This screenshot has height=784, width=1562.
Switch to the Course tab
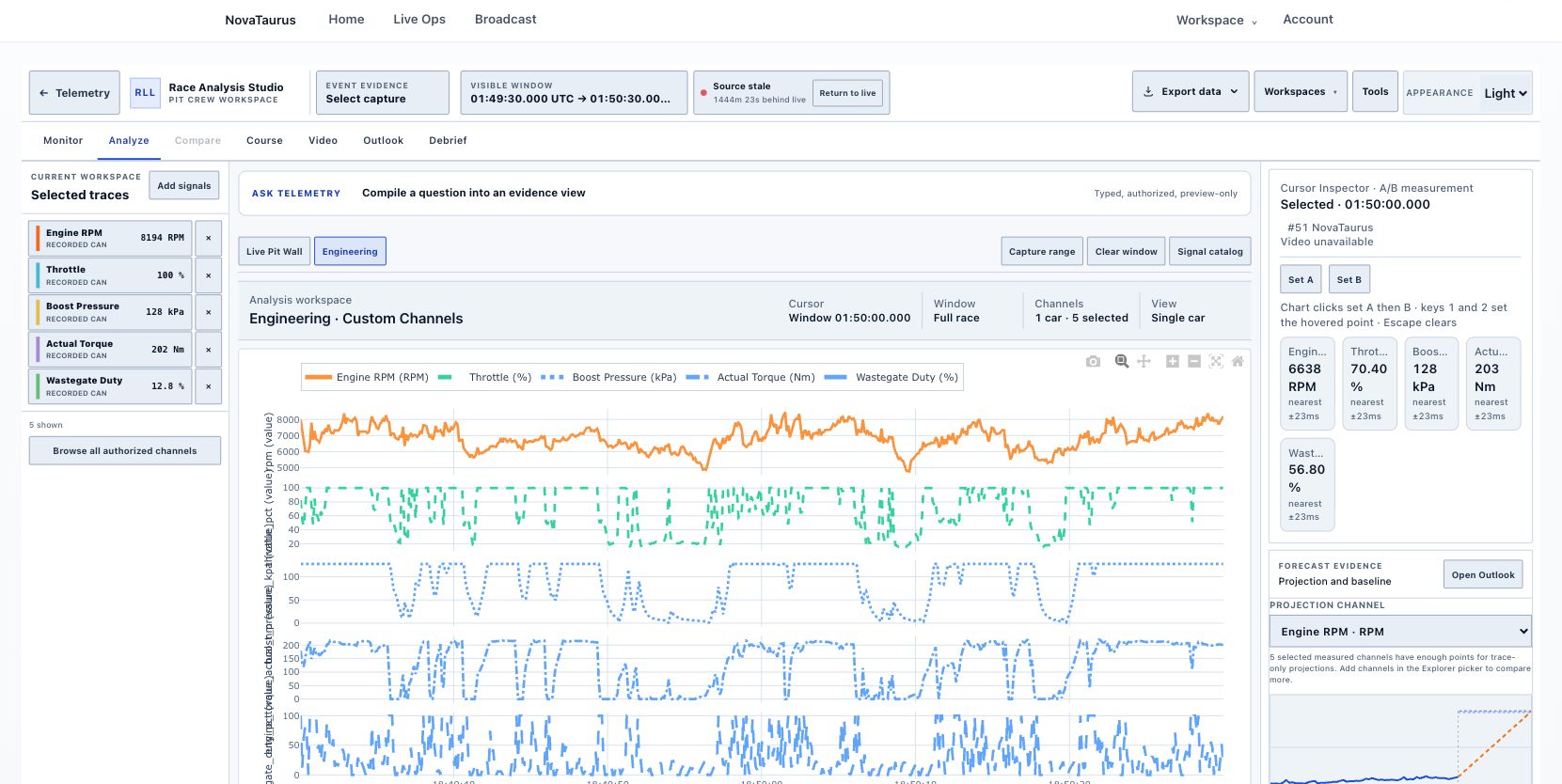[264, 140]
